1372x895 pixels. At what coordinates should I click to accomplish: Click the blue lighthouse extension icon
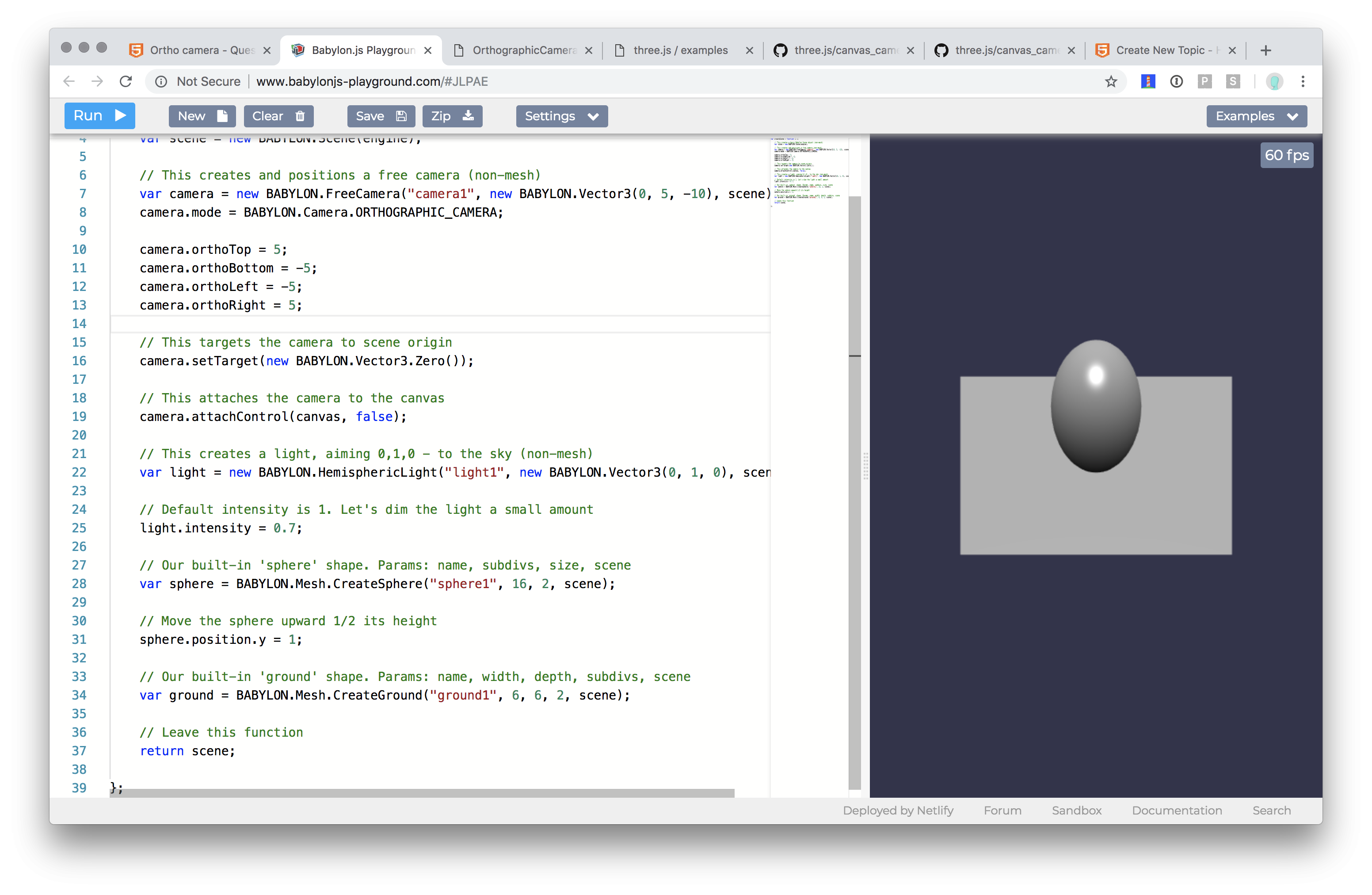(x=1148, y=81)
